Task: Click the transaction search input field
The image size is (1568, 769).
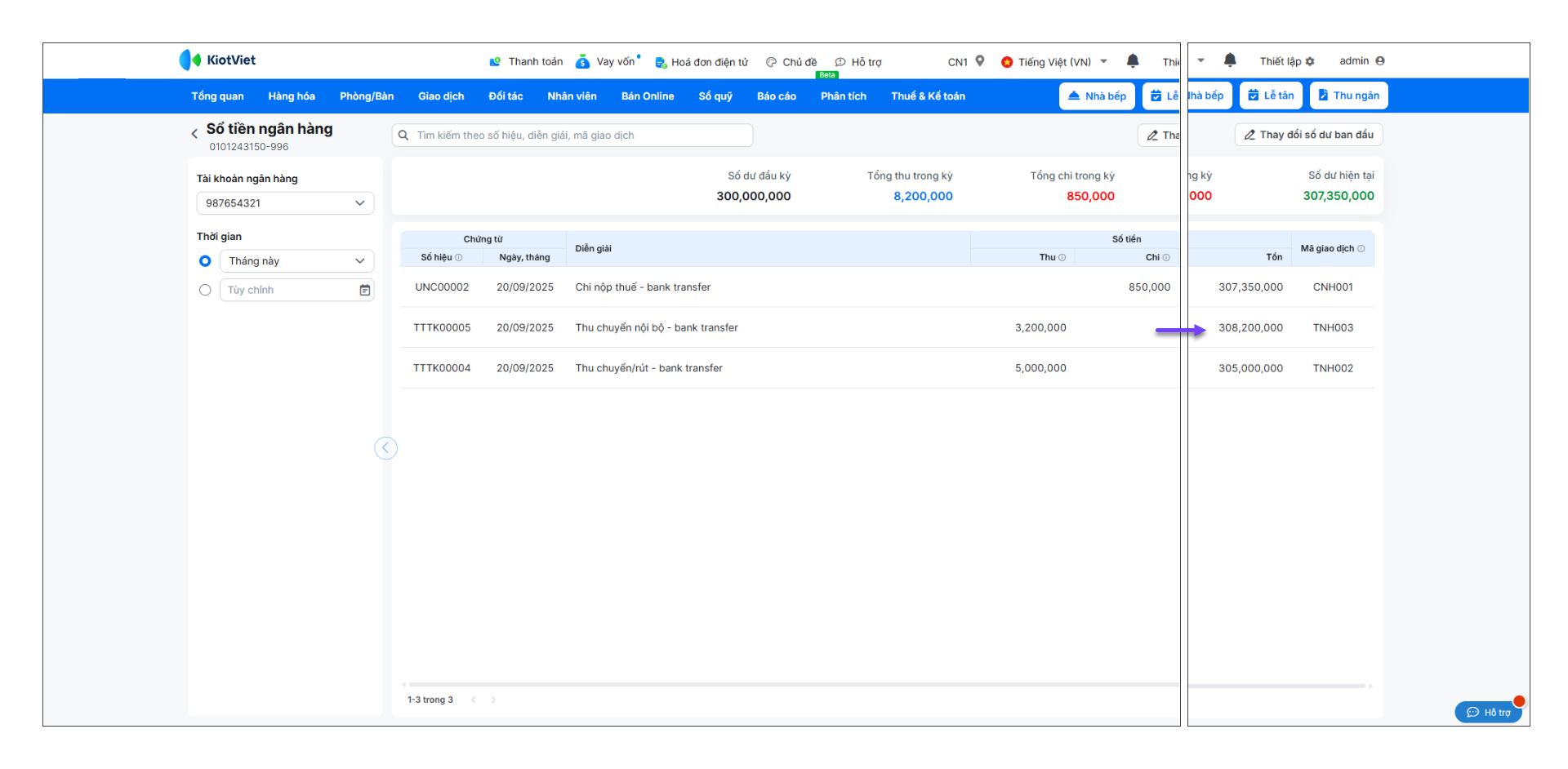Action: pyautogui.click(x=572, y=136)
